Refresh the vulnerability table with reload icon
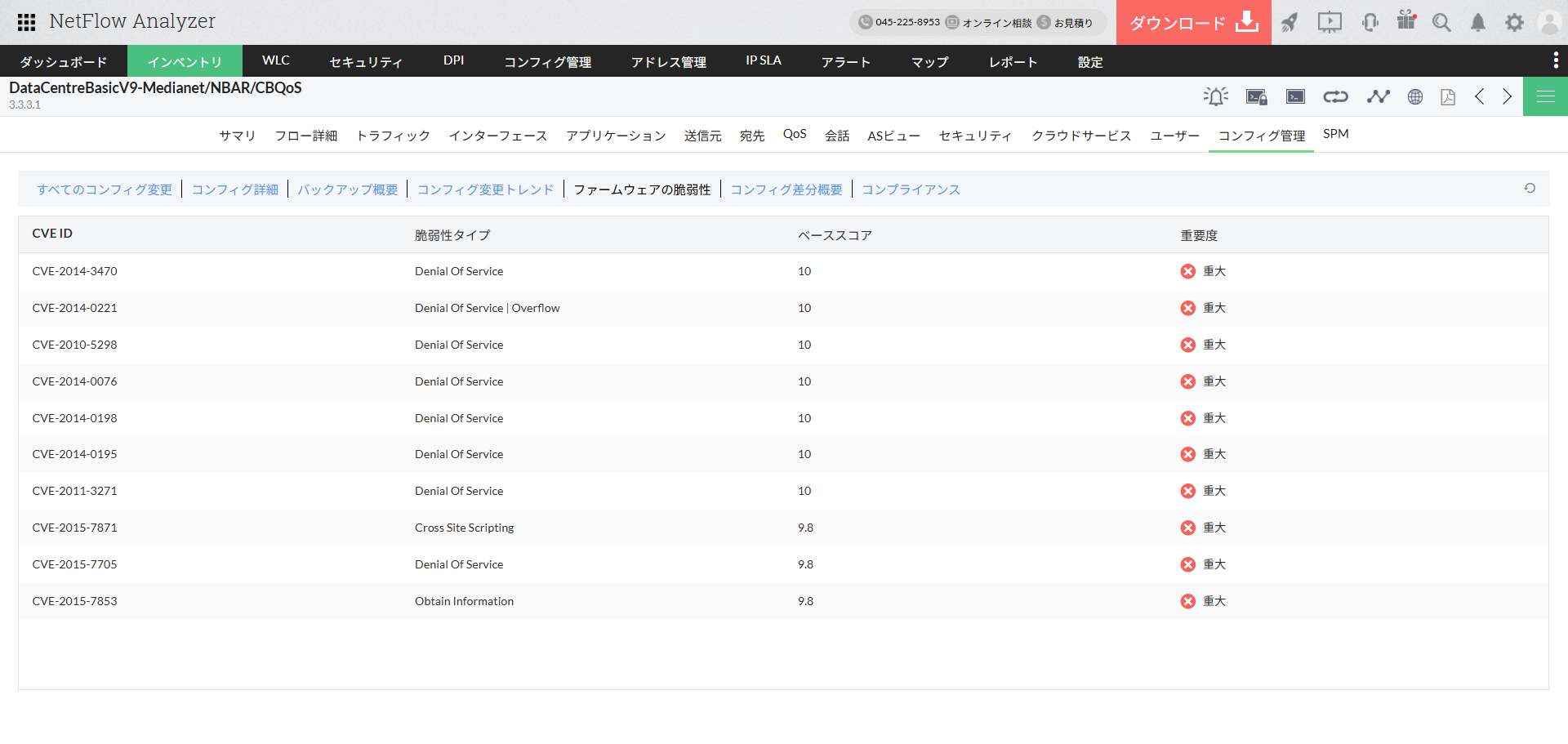The image size is (1568, 744). pyautogui.click(x=1530, y=189)
